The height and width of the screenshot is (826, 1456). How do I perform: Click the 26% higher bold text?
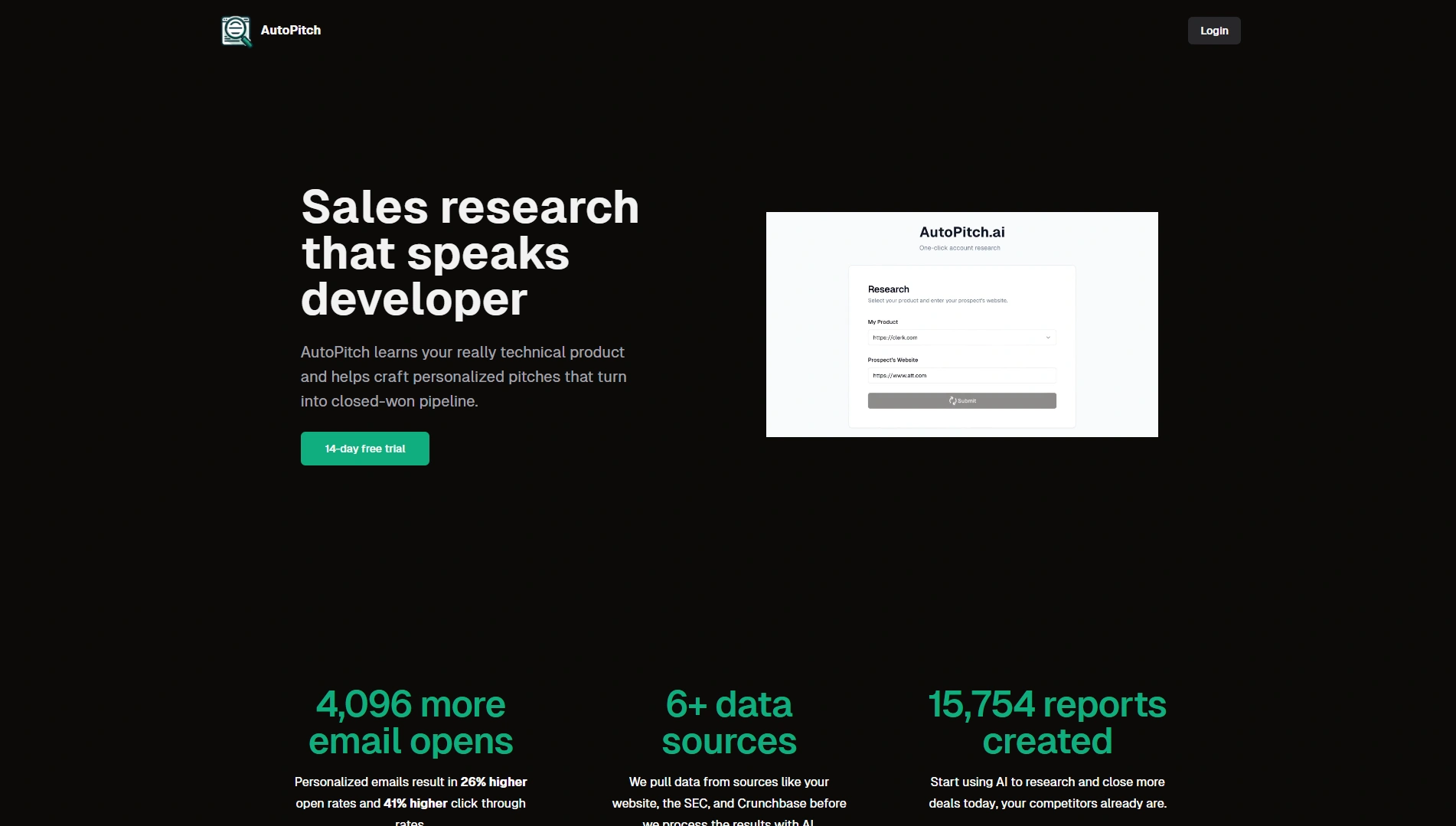point(494,782)
